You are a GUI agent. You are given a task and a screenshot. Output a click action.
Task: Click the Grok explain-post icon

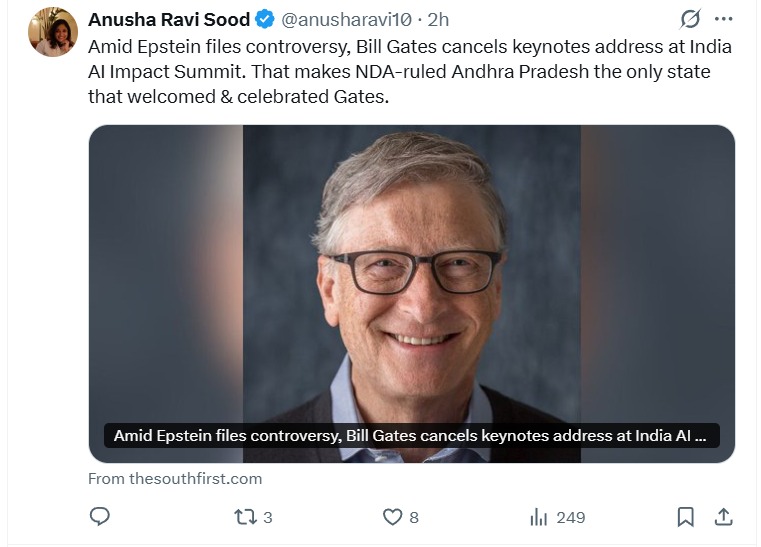690,19
